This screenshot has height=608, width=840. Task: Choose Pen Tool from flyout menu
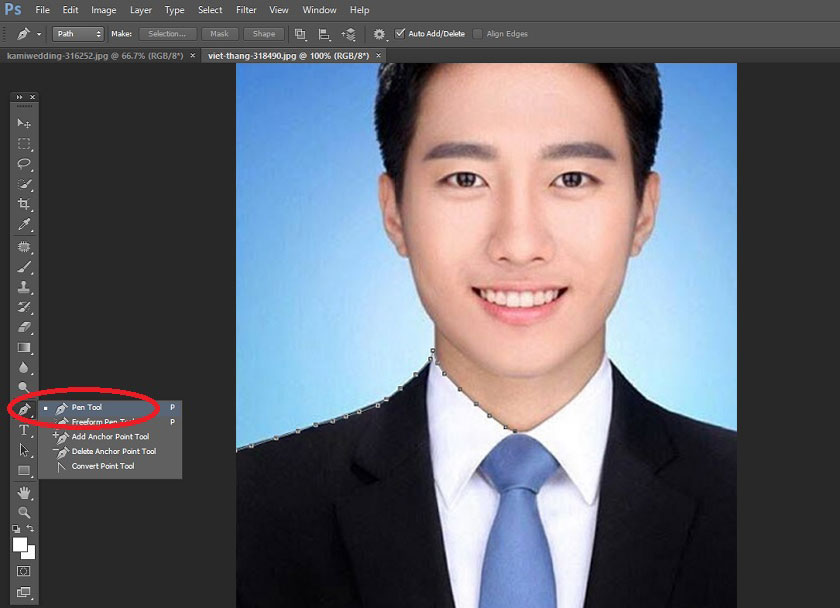tap(110, 407)
